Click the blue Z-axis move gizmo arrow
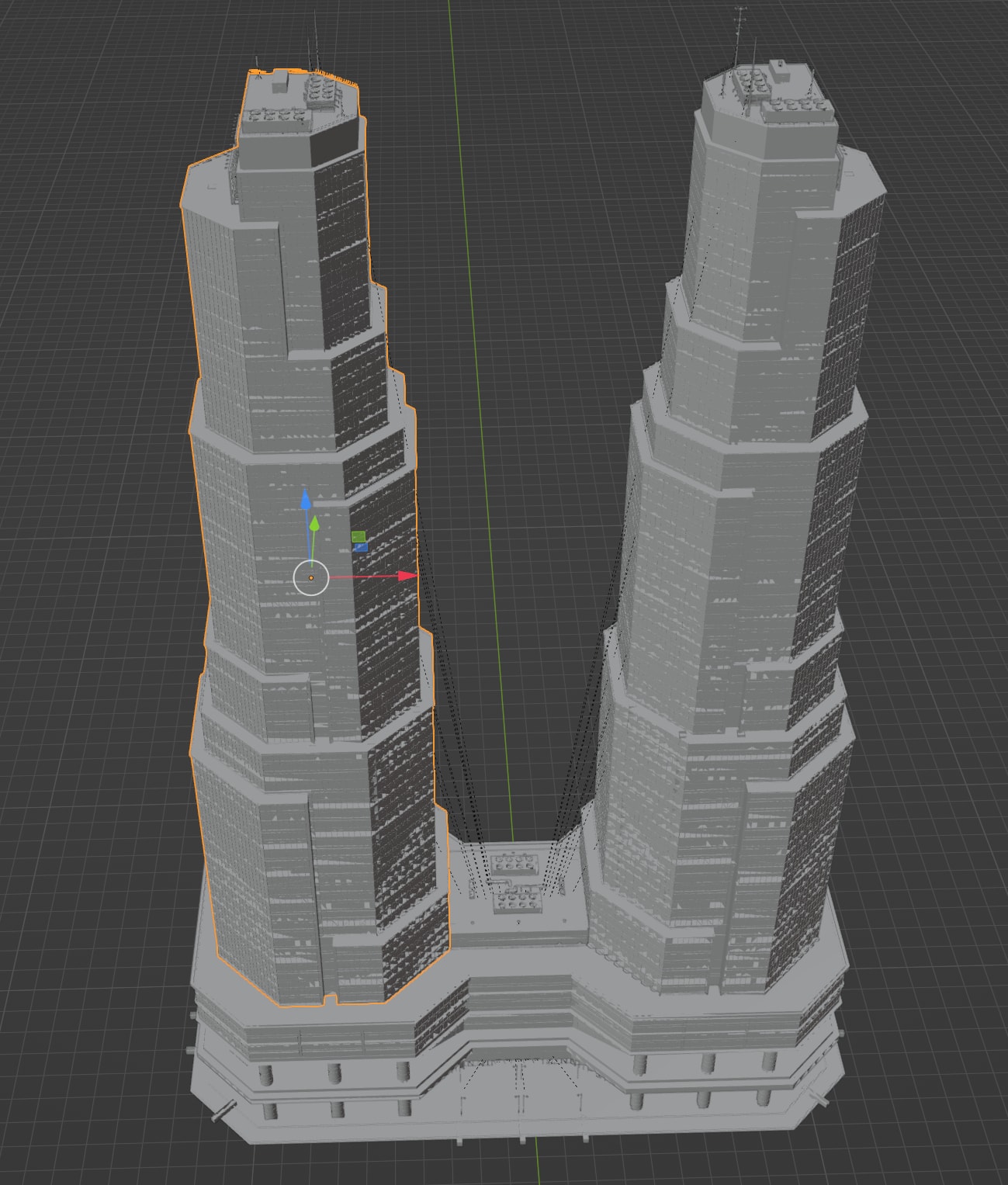Image resolution: width=1008 pixels, height=1185 pixels. (x=306, y=498)
